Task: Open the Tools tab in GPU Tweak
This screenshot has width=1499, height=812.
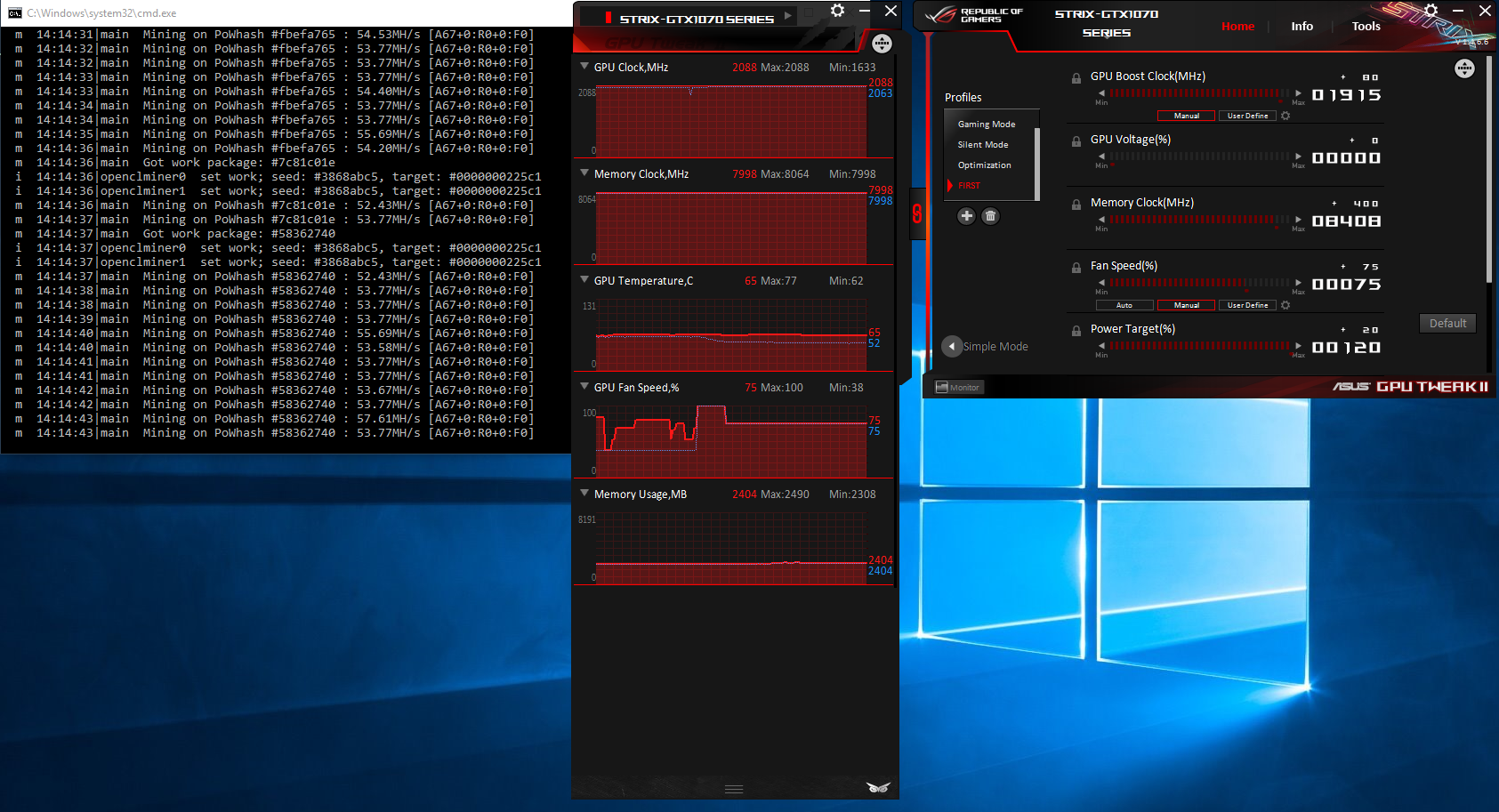Action: (x=1366, y=27)
